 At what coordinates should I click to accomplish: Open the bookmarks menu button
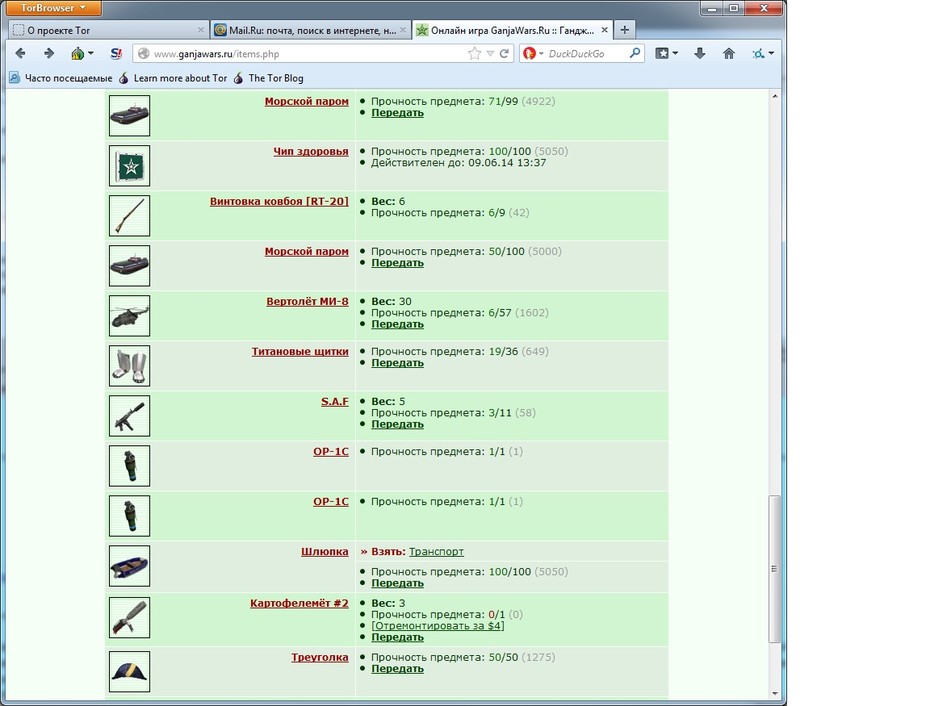click(x=666, y=53)
